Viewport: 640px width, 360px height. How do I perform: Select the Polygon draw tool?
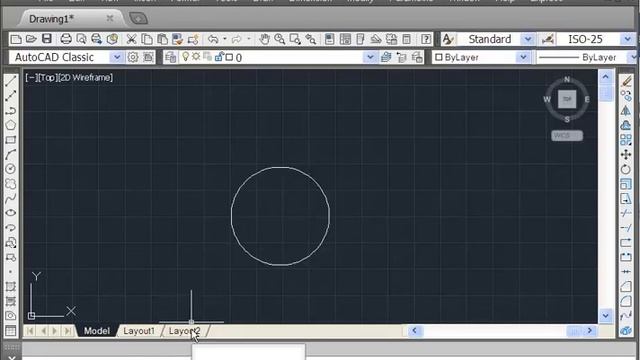point(11,125)
